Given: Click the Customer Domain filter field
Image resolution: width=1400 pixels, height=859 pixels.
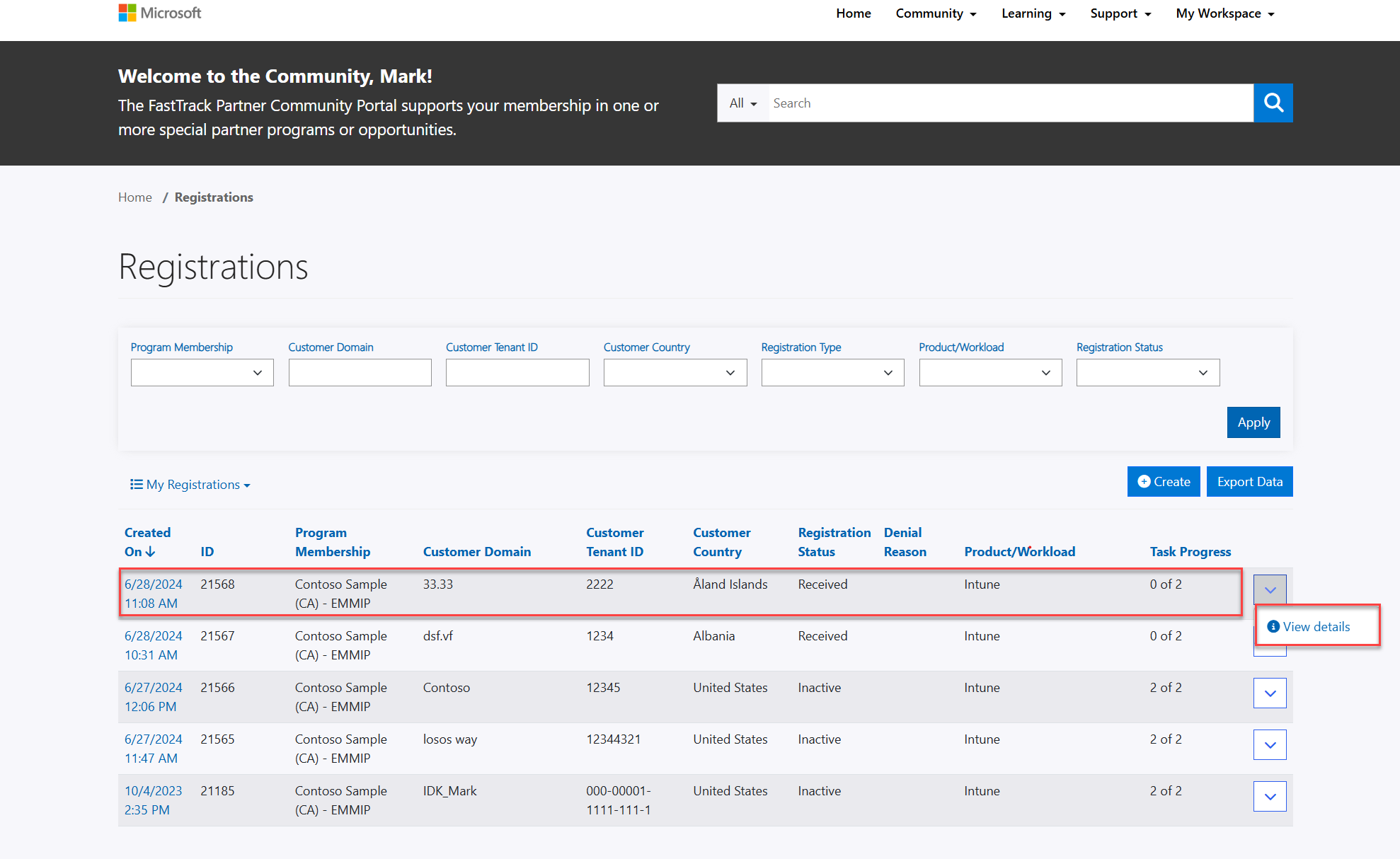Looking at the screenshot, I should [x=360, y=373].
